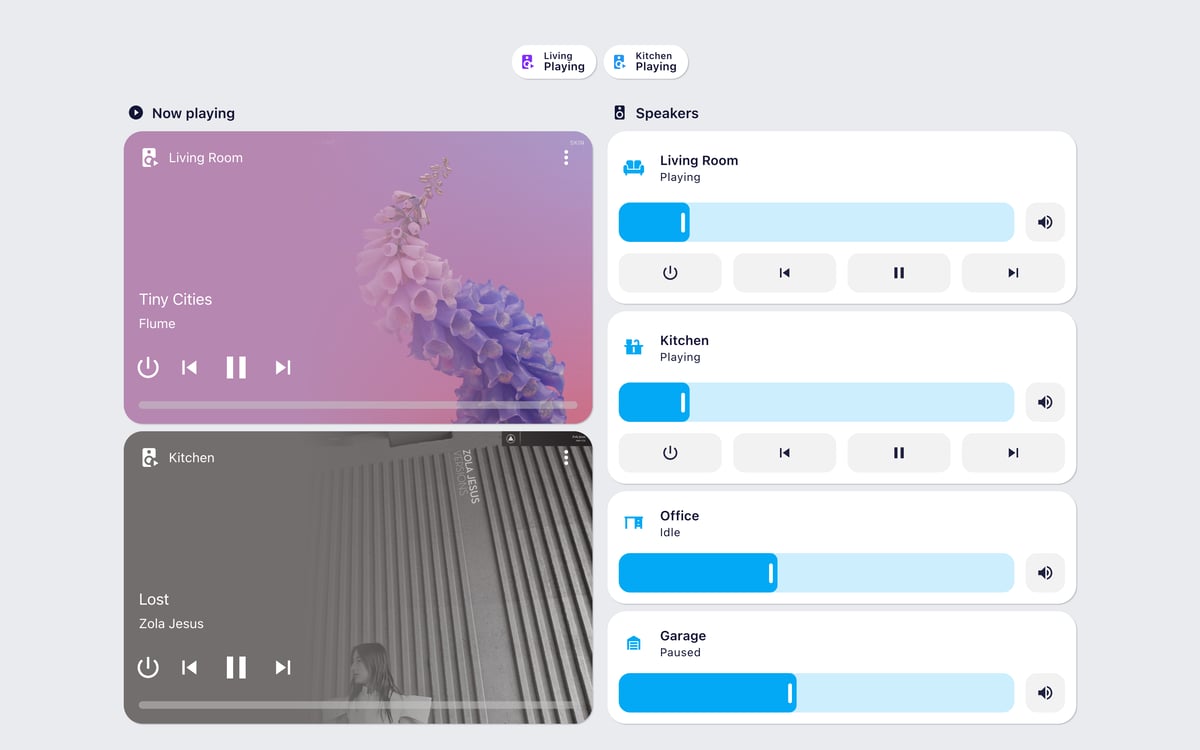Open the three-dot menu on Kitchen media card

[566, 457]
